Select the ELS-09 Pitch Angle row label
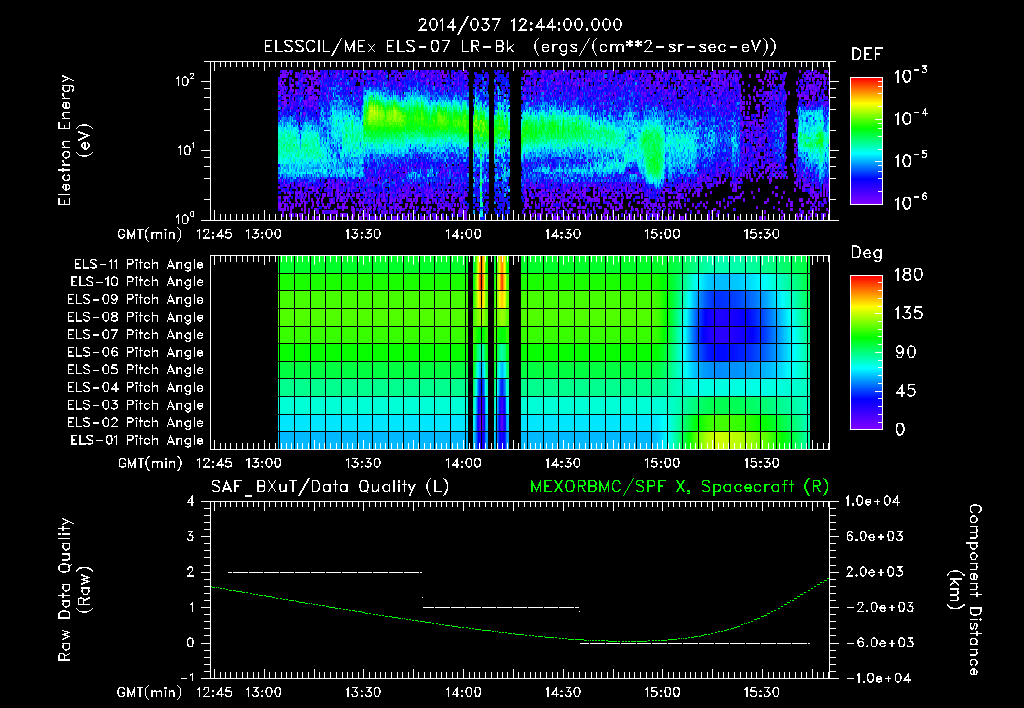Image resolution: width=1024 pixels, height=708 pixels. tap(136, 300)
